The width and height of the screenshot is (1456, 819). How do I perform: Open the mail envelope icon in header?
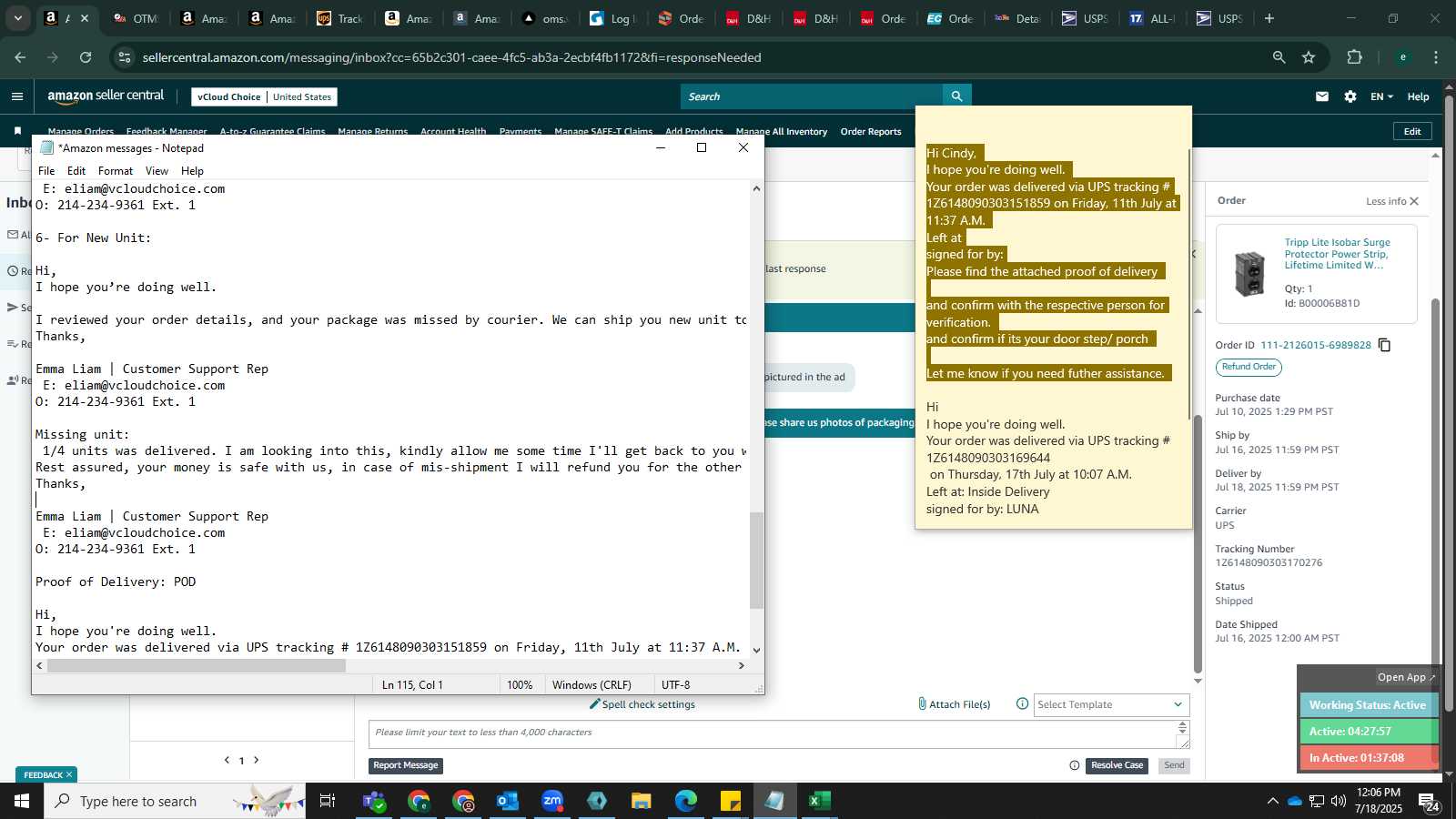click(x=1322, y=96)
